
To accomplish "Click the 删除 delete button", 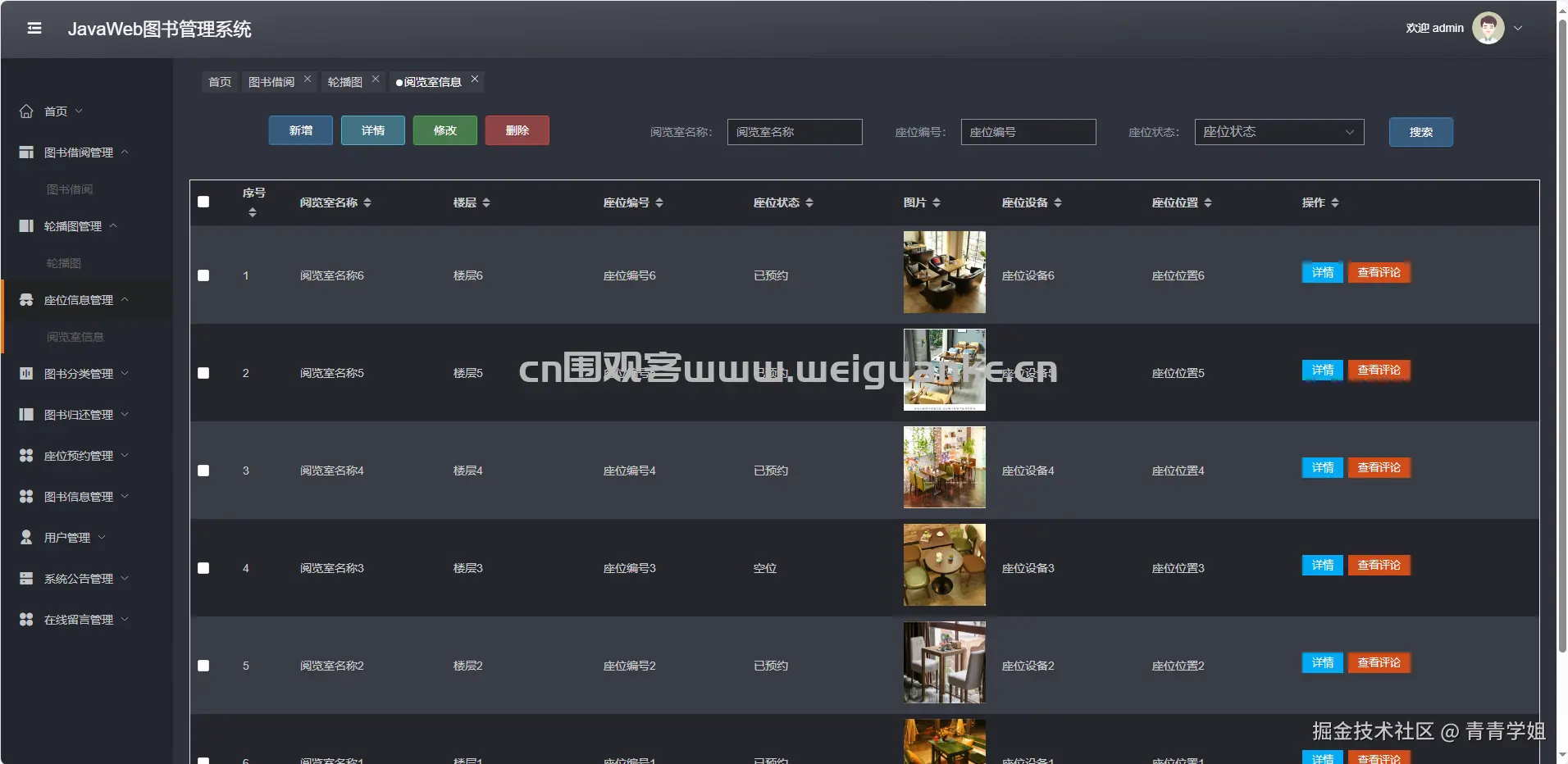I will click(x=517, y=130).
